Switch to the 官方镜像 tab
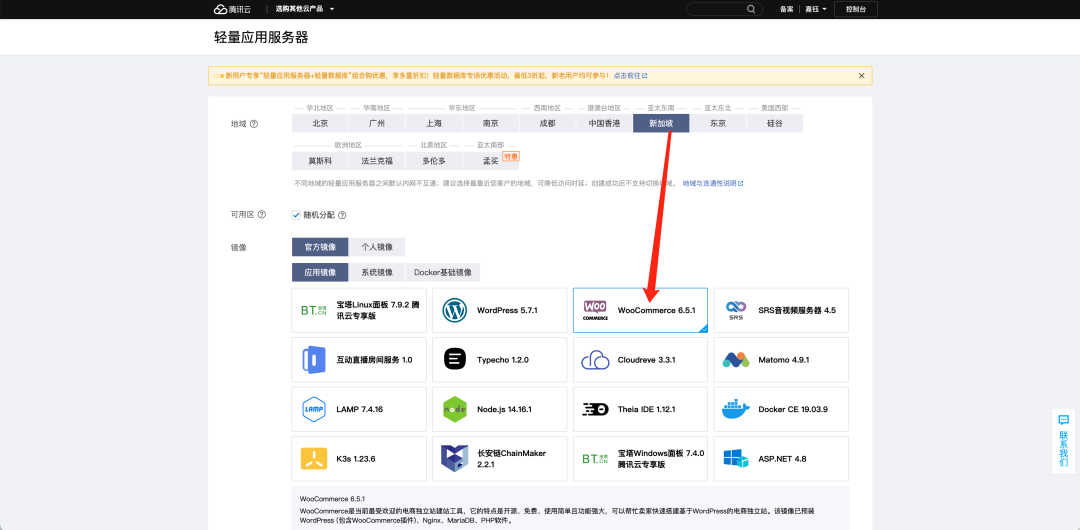 [x=320, y=247]
